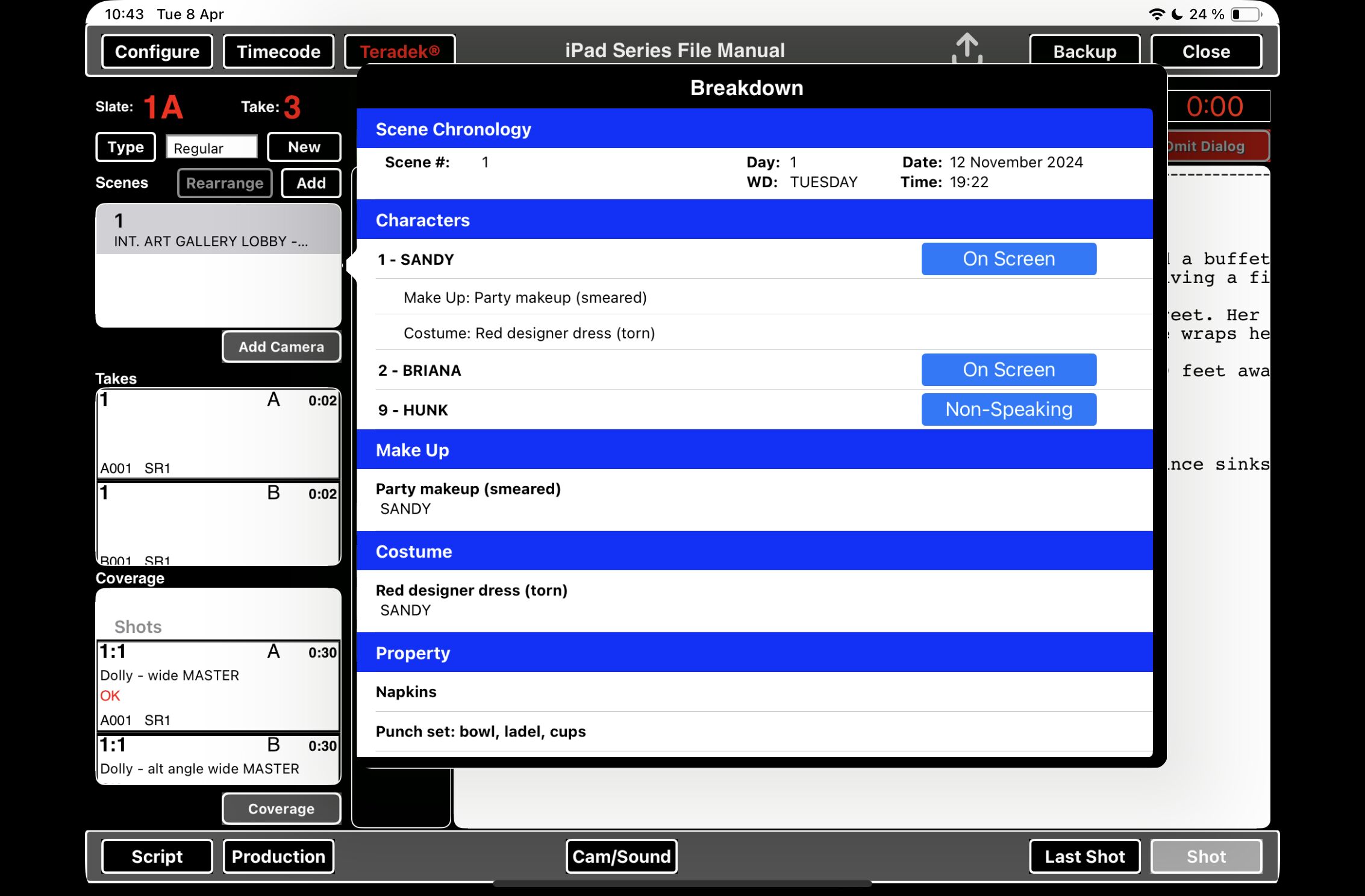Viewport: 1365px width, 896px height.
Task: Toggle SANDY's On Screen status
Action: click(1008, 259)
